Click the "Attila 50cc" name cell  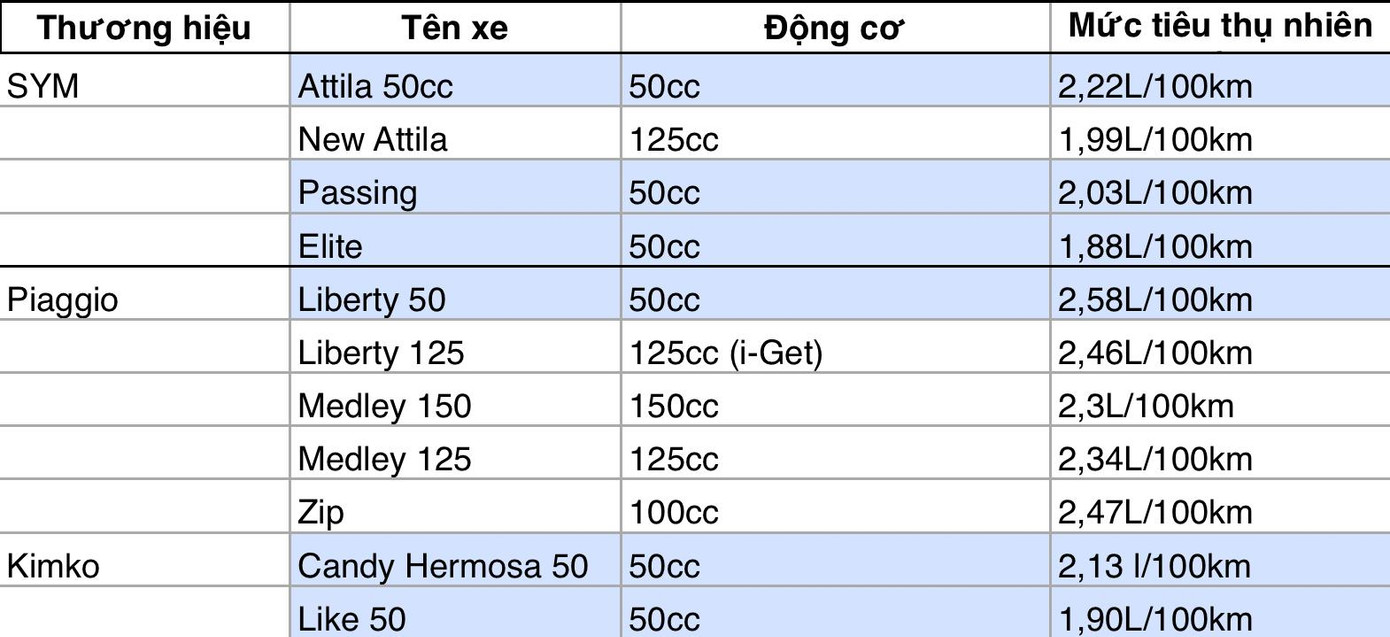[x=376, y=86]
